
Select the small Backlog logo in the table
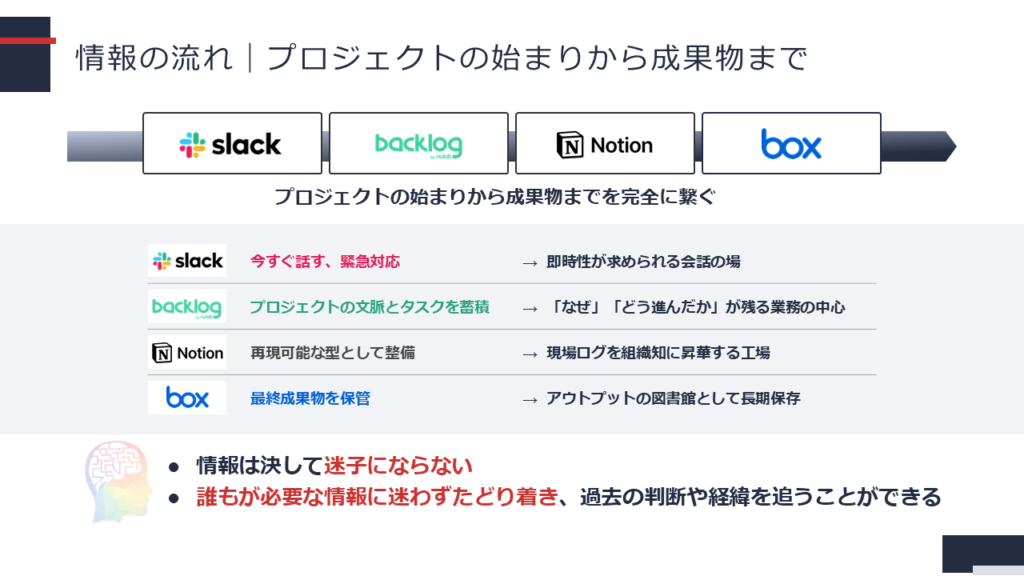187,306
